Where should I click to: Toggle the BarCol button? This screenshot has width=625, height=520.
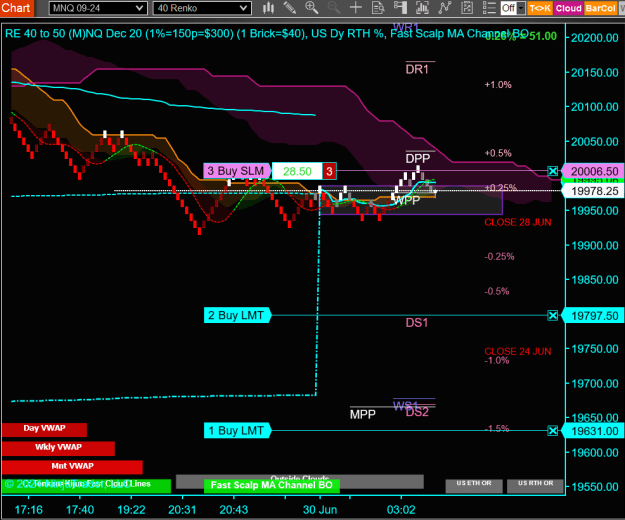(x=600, y=8)
